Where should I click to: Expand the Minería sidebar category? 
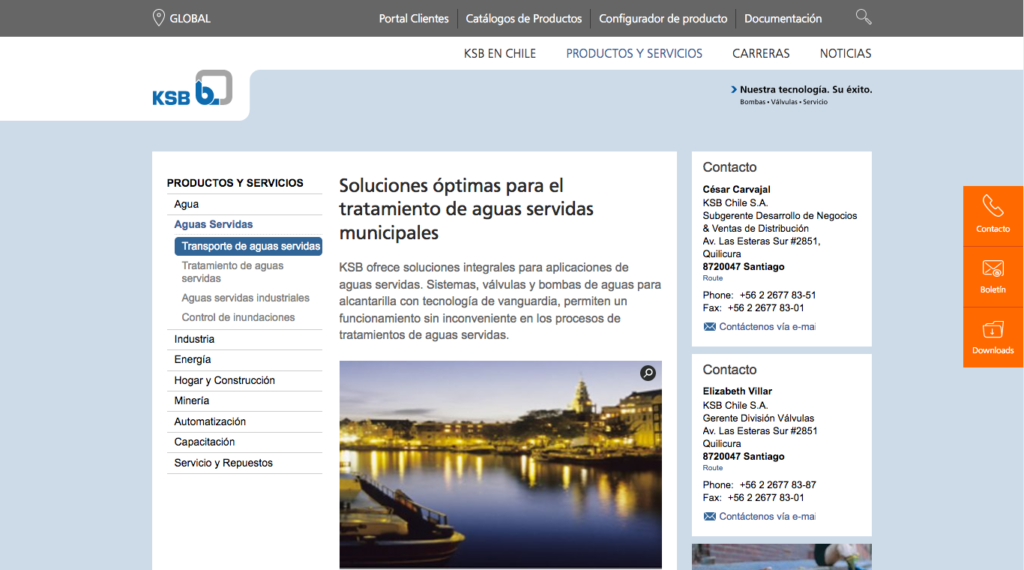pos(191,401)
